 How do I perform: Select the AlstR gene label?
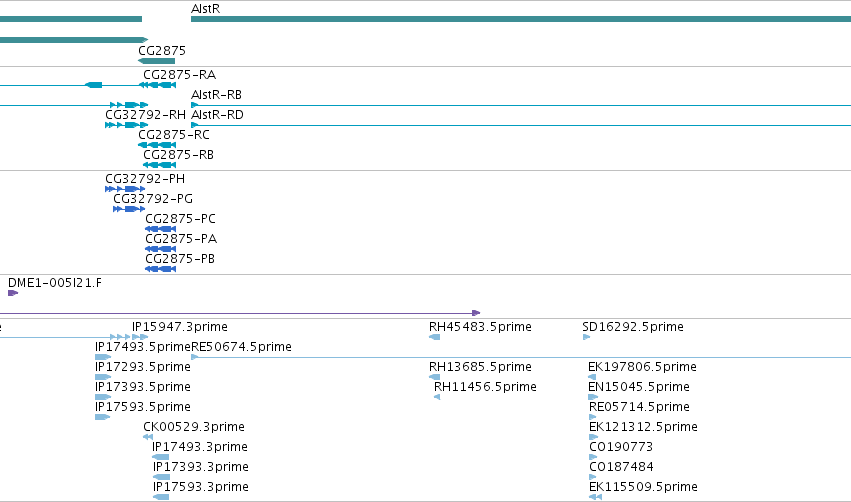click(x=205, y=9)
